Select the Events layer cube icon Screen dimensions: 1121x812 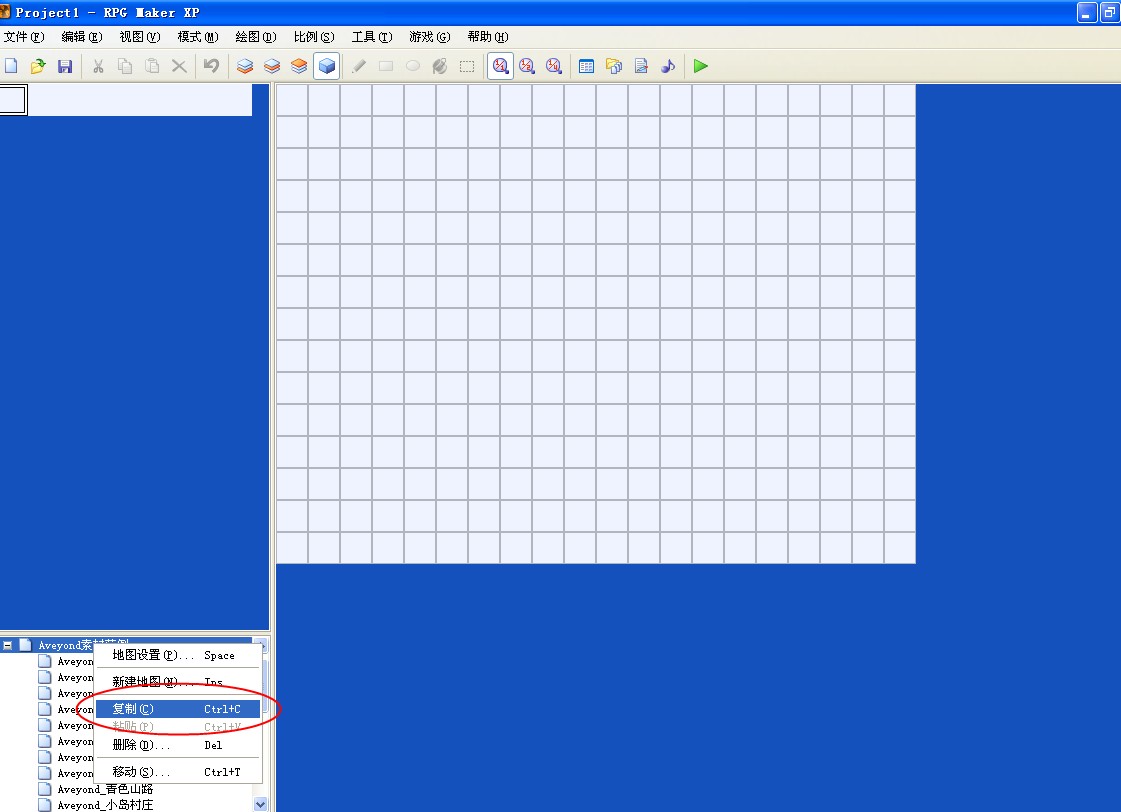pyautogui.click(x=327, y=66)
